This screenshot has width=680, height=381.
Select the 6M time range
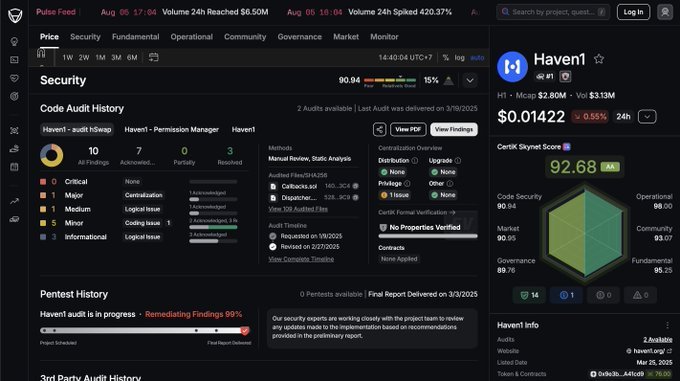(x=132, y=57)
